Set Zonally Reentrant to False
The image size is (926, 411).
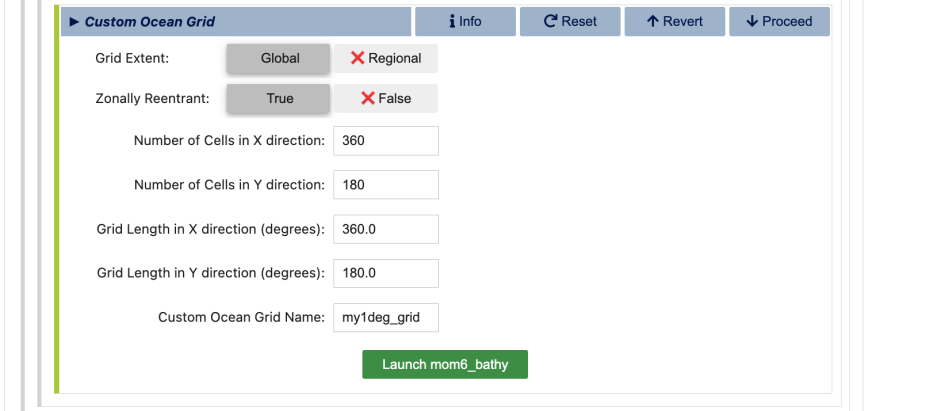point(385,98)
